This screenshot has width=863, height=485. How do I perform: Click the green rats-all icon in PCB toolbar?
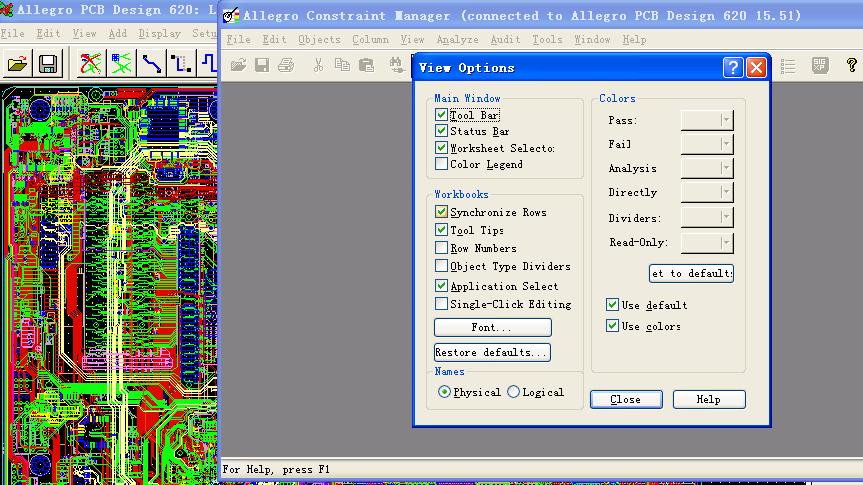[121, 64]
